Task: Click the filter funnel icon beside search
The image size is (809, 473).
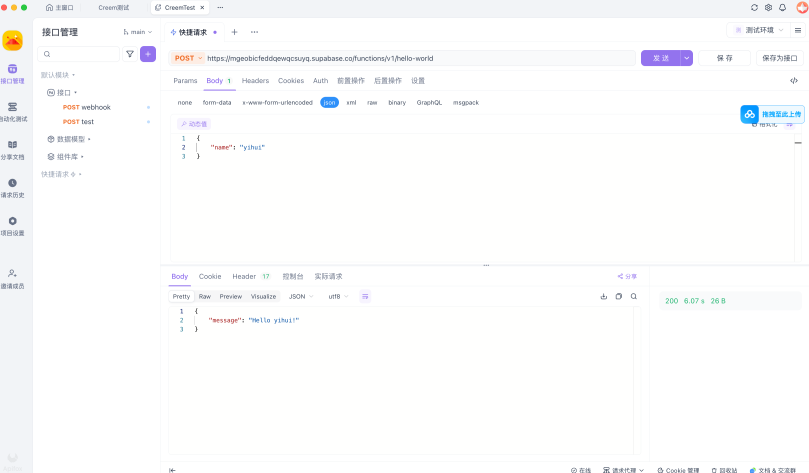Action: (129, 54)
